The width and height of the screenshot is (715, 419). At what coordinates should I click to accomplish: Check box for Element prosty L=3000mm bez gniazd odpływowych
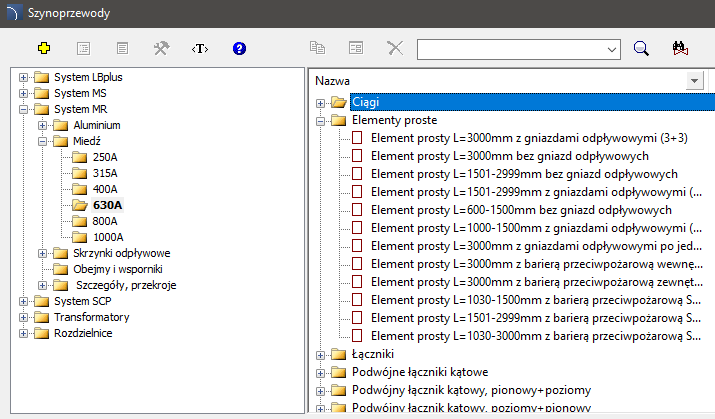tap(358, 156)
